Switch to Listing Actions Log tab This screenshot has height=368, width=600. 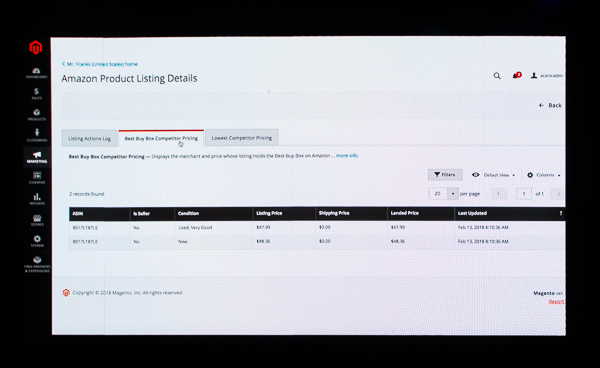click(x=90, y=138)
